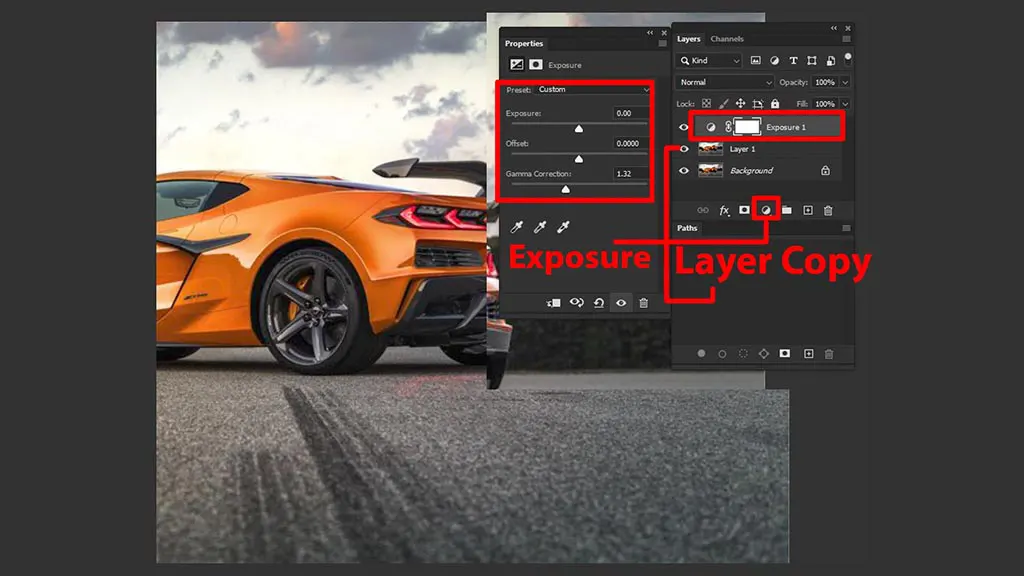Add mask in Paths panel
The height and width of the screenshot is (576, 1024).
pyautogui.click(x=785, y=353)
